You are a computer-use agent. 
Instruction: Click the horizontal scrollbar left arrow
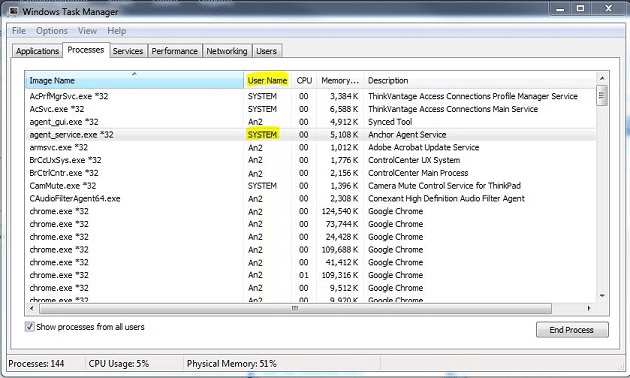pos(32,309)
